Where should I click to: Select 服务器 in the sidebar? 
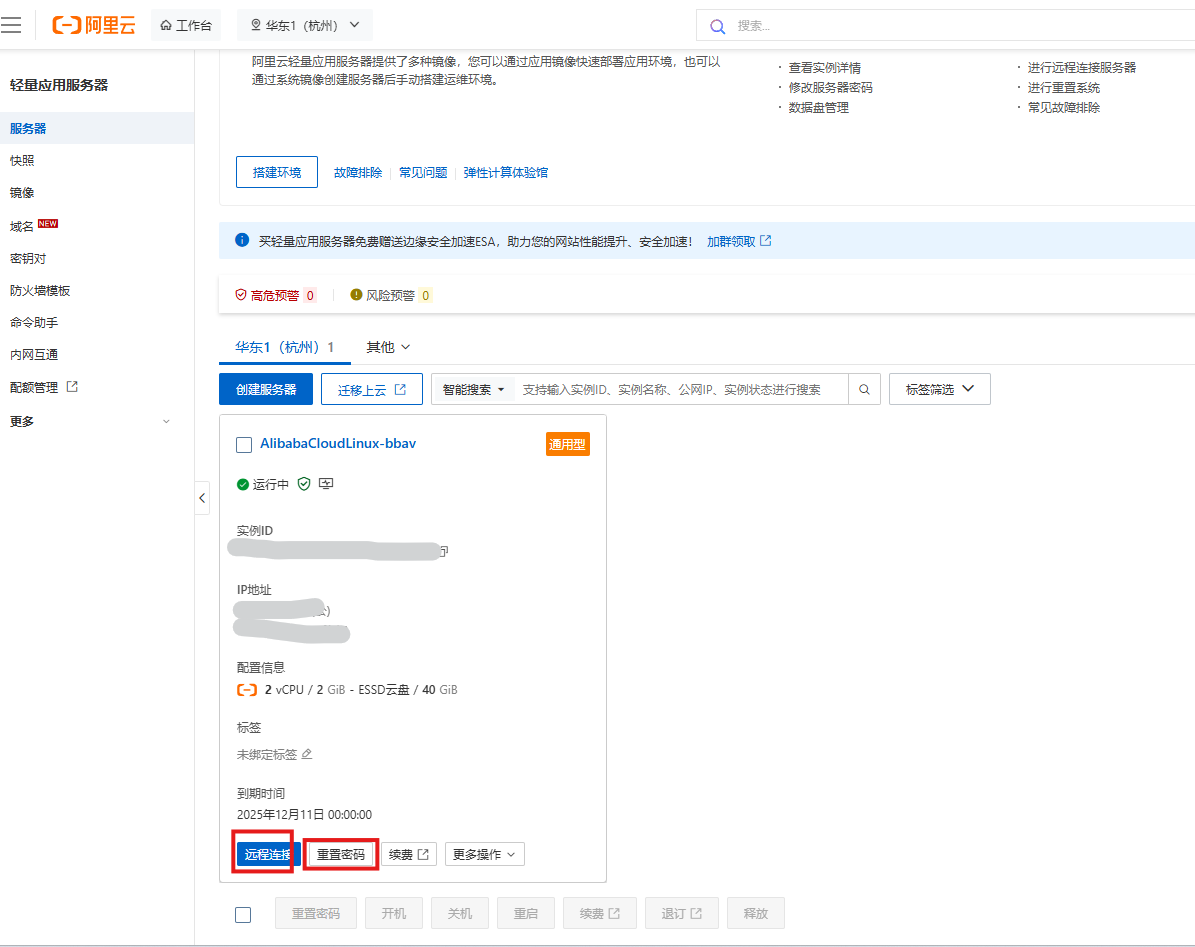[x=97, y=128]
